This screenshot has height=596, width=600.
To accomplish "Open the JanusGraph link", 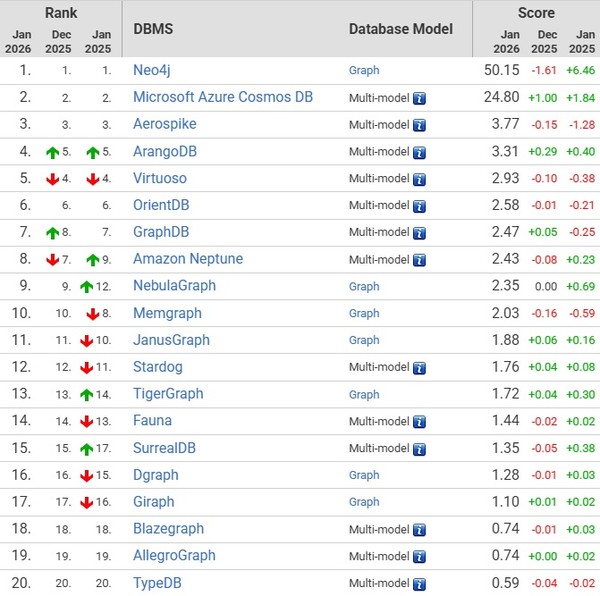I will 171,340.
